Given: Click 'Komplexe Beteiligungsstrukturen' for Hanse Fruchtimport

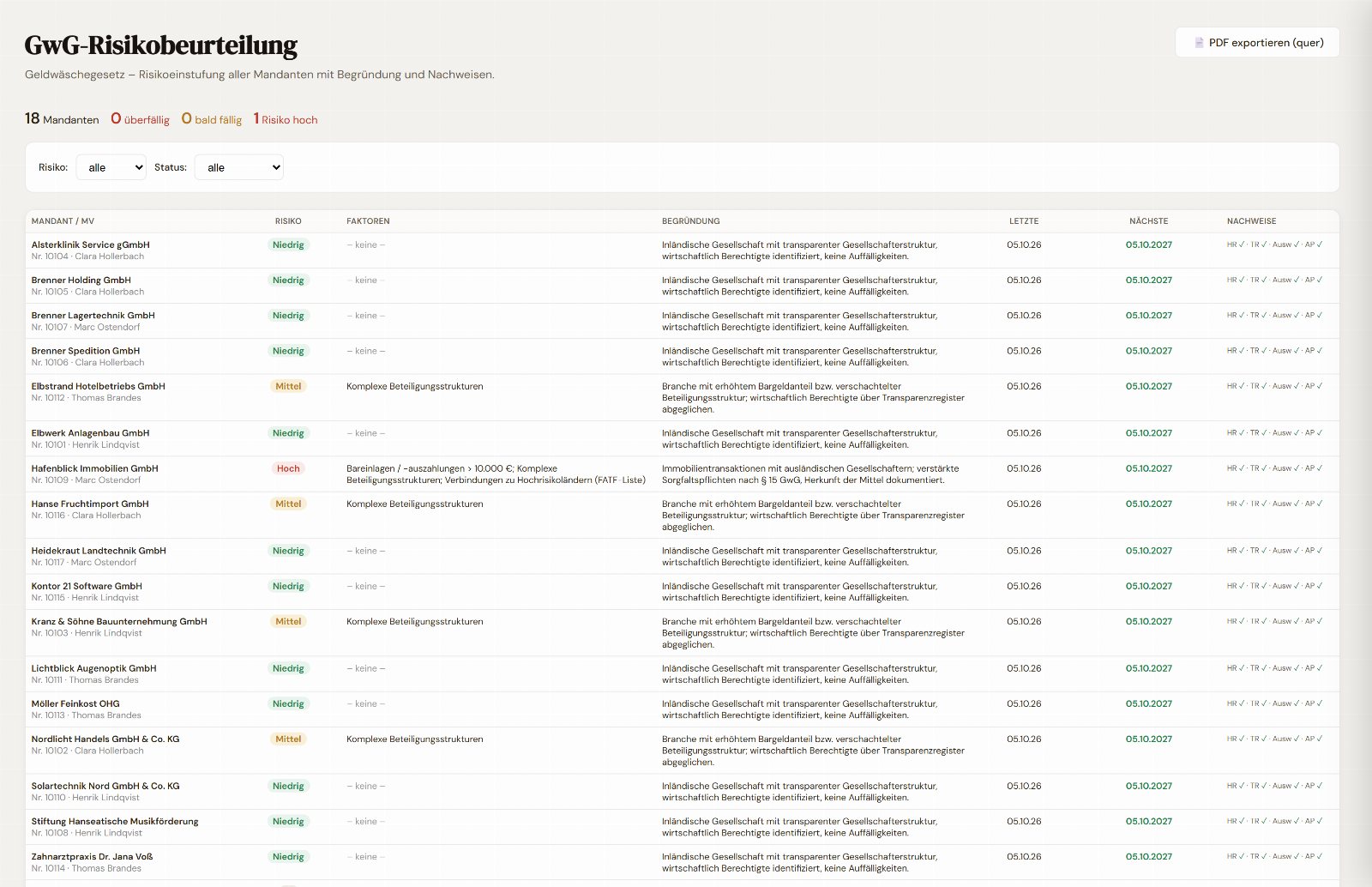Looking at the screenshot, I should (415, 504).
